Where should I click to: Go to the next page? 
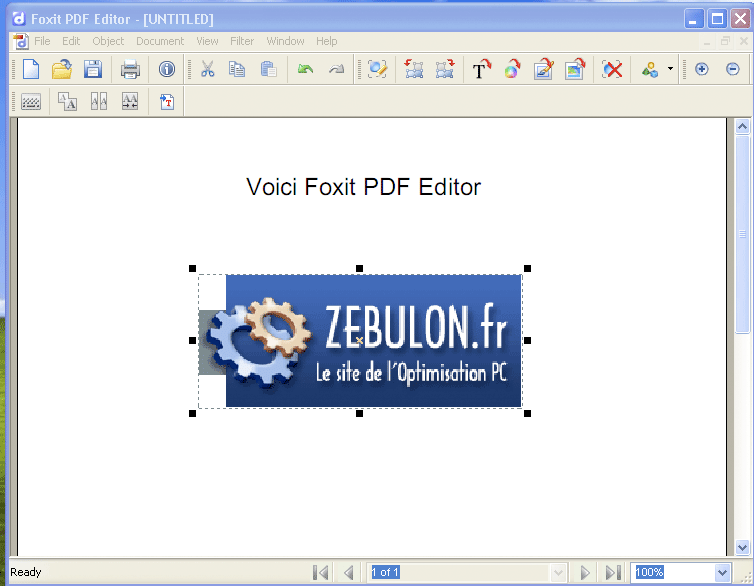click(585, 572)
